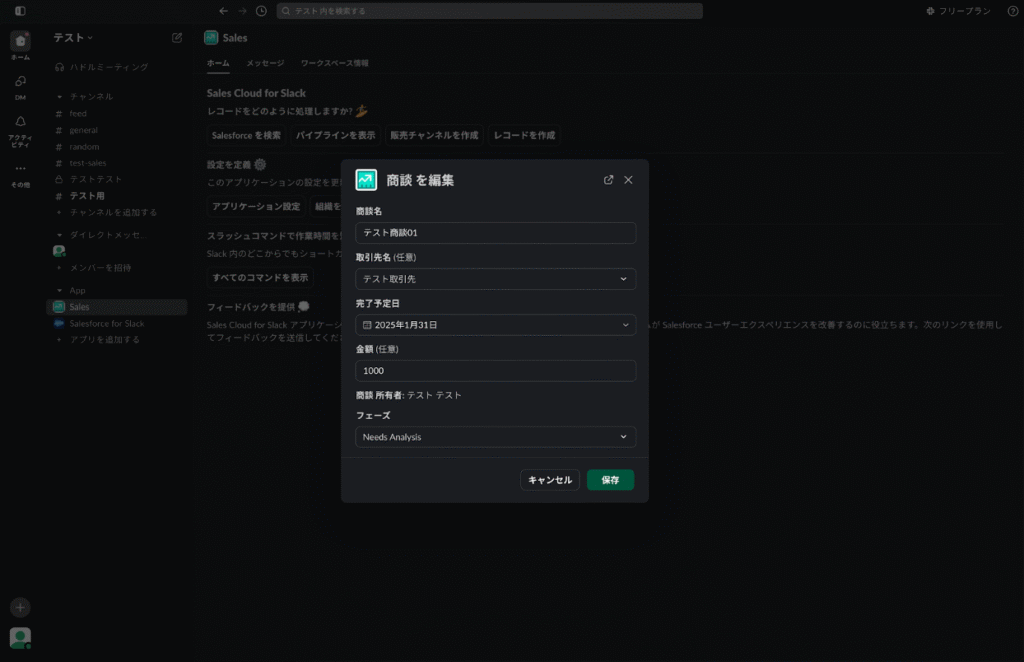Viewport: 1024px width, 662px height.
Task: Open the DM icon in the sidebar
Action: [21, 82]
